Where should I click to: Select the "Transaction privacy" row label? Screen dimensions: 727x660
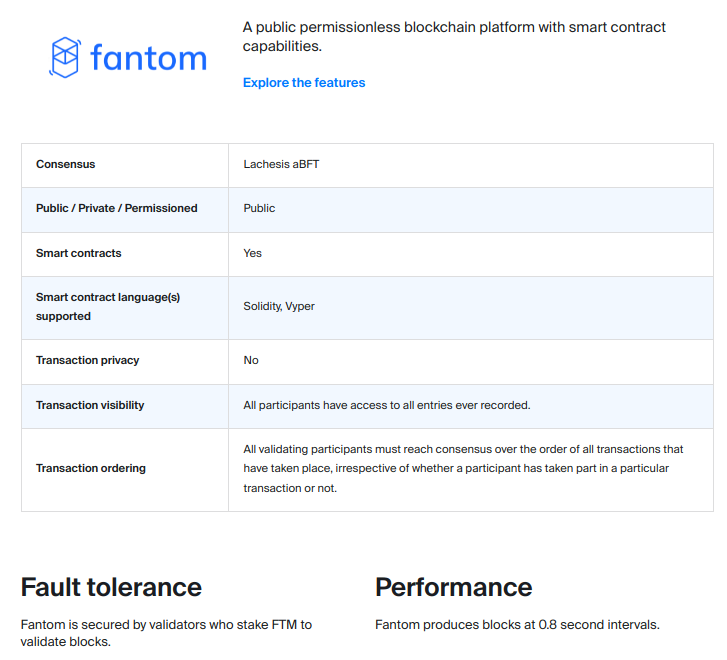88,360
